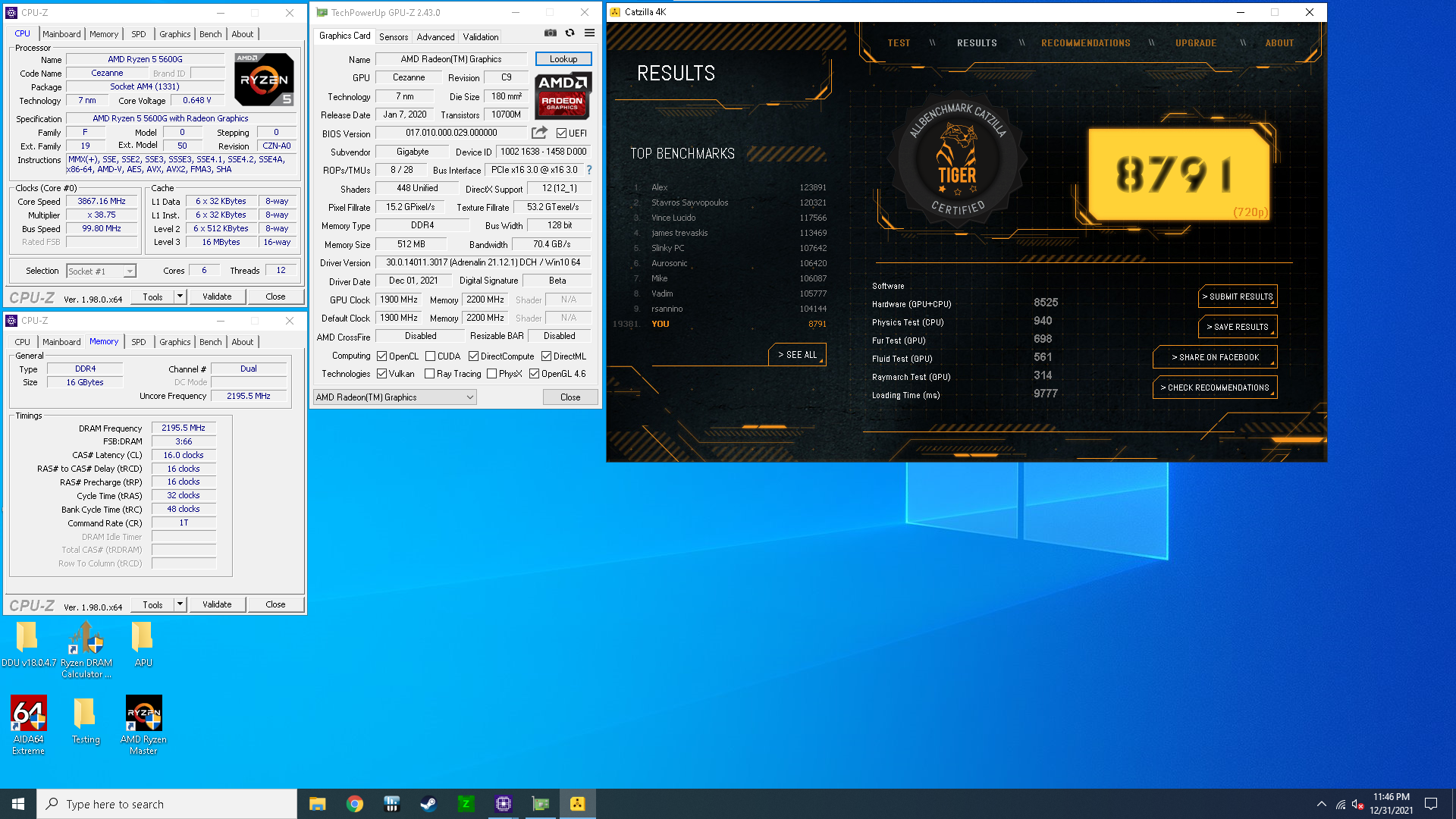The height and width of the screenshot is (819, 1456).
Task: Click the AMD Radeon Graphics logo
Action: [x=563, y=96]
